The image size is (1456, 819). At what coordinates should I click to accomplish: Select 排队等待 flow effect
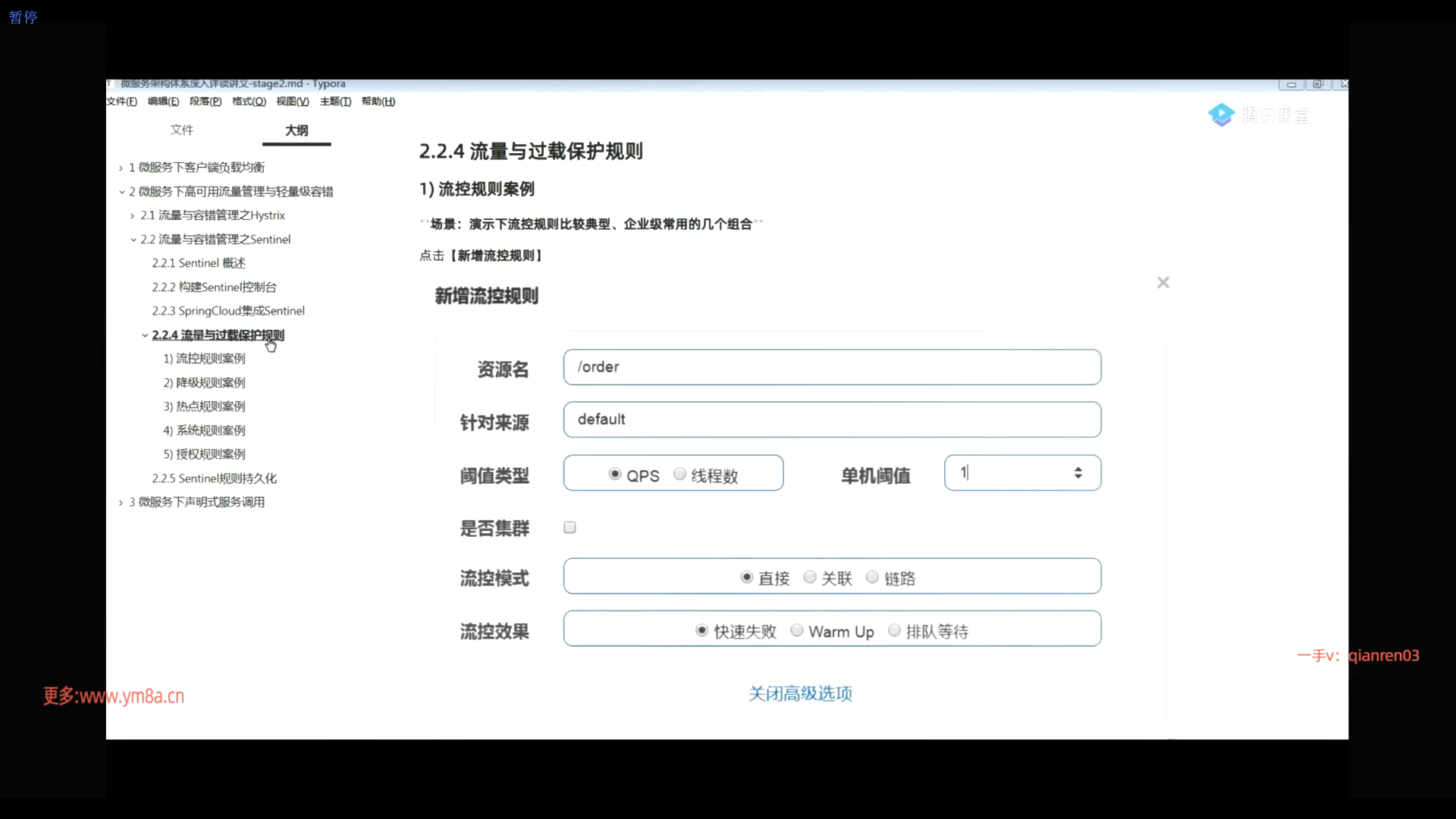tap(894, 631)
